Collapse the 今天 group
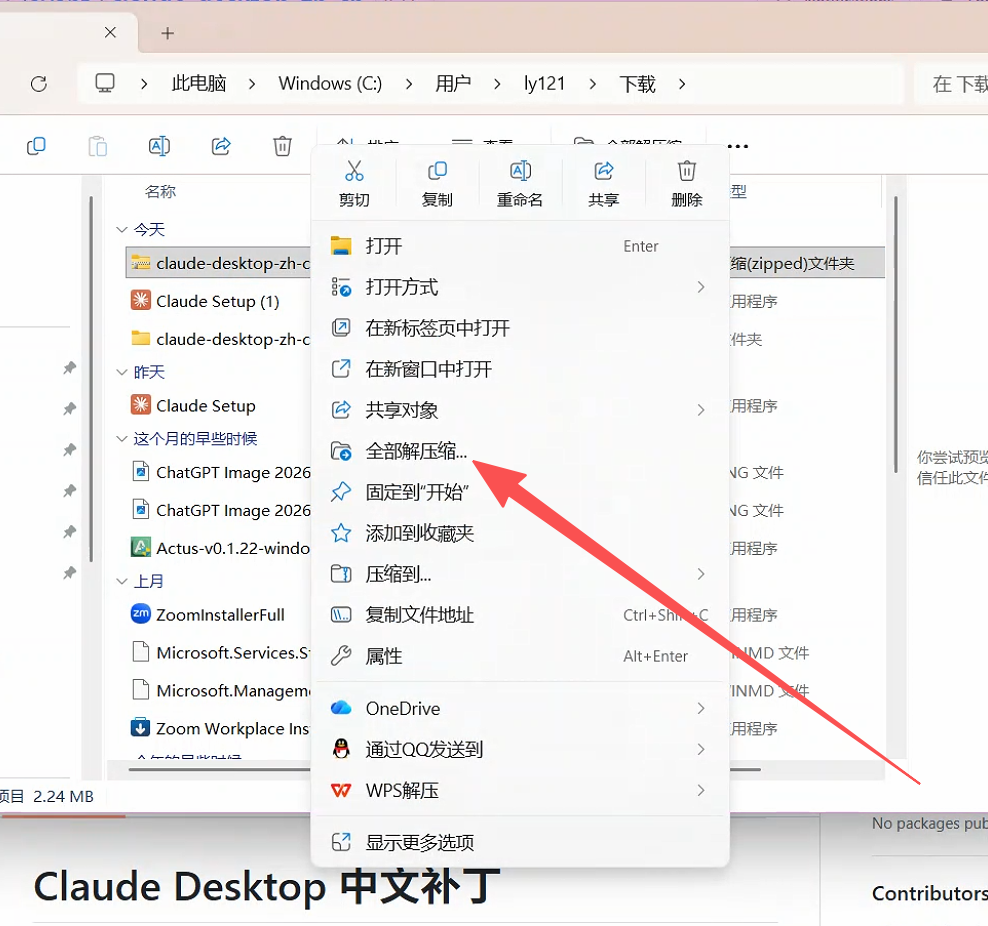The image size is (988, 926). 122,229
